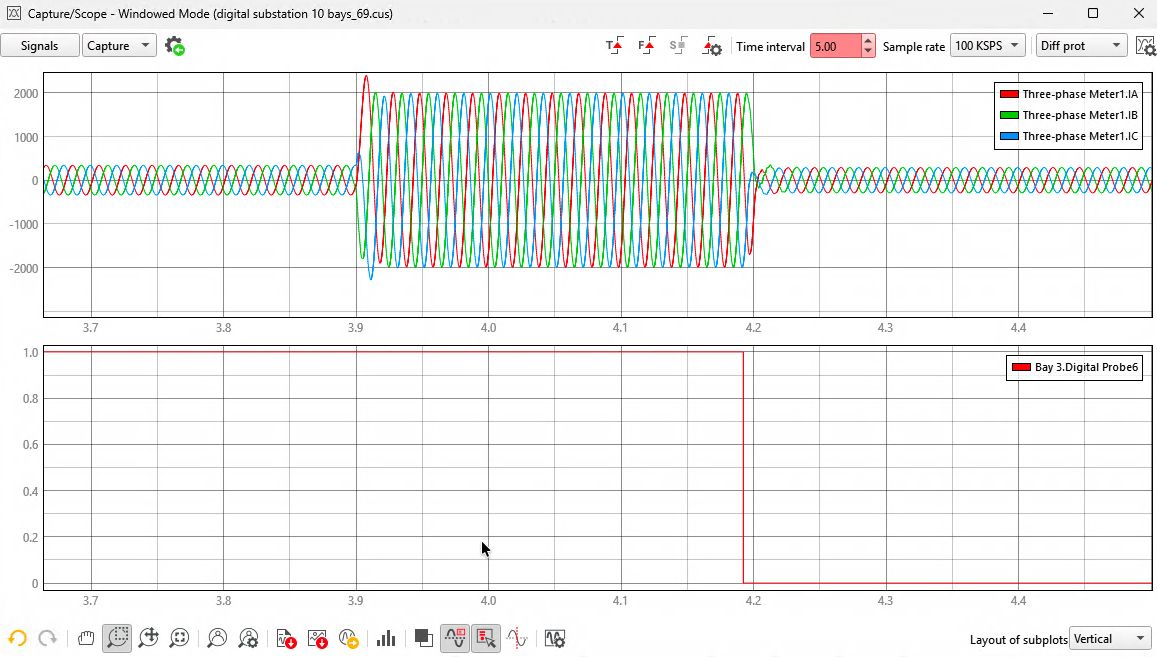Click the Three-phase Meter1.IB green swatch
This screenshot has height=657, width=1157.
1009,115
